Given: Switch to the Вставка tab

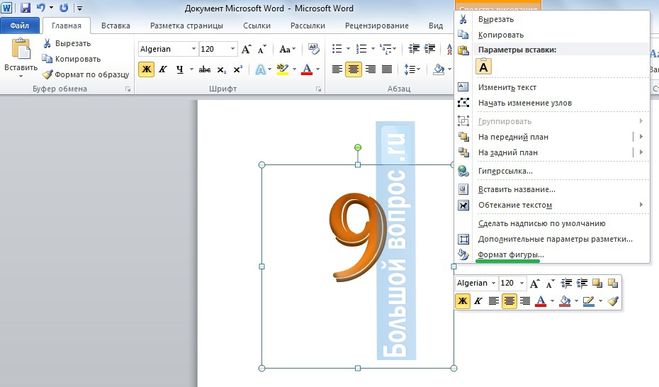Looking at the screenshot, I should click(116, 26).
